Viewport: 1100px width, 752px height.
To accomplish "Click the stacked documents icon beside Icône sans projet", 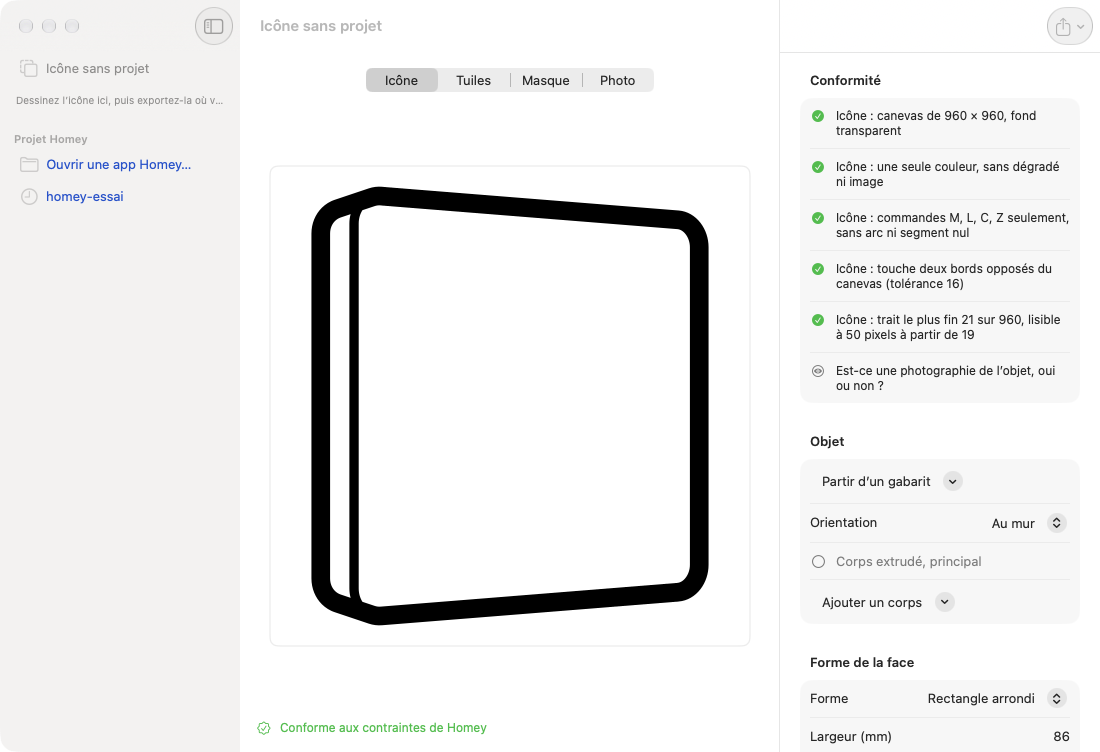I will point(29,68).
